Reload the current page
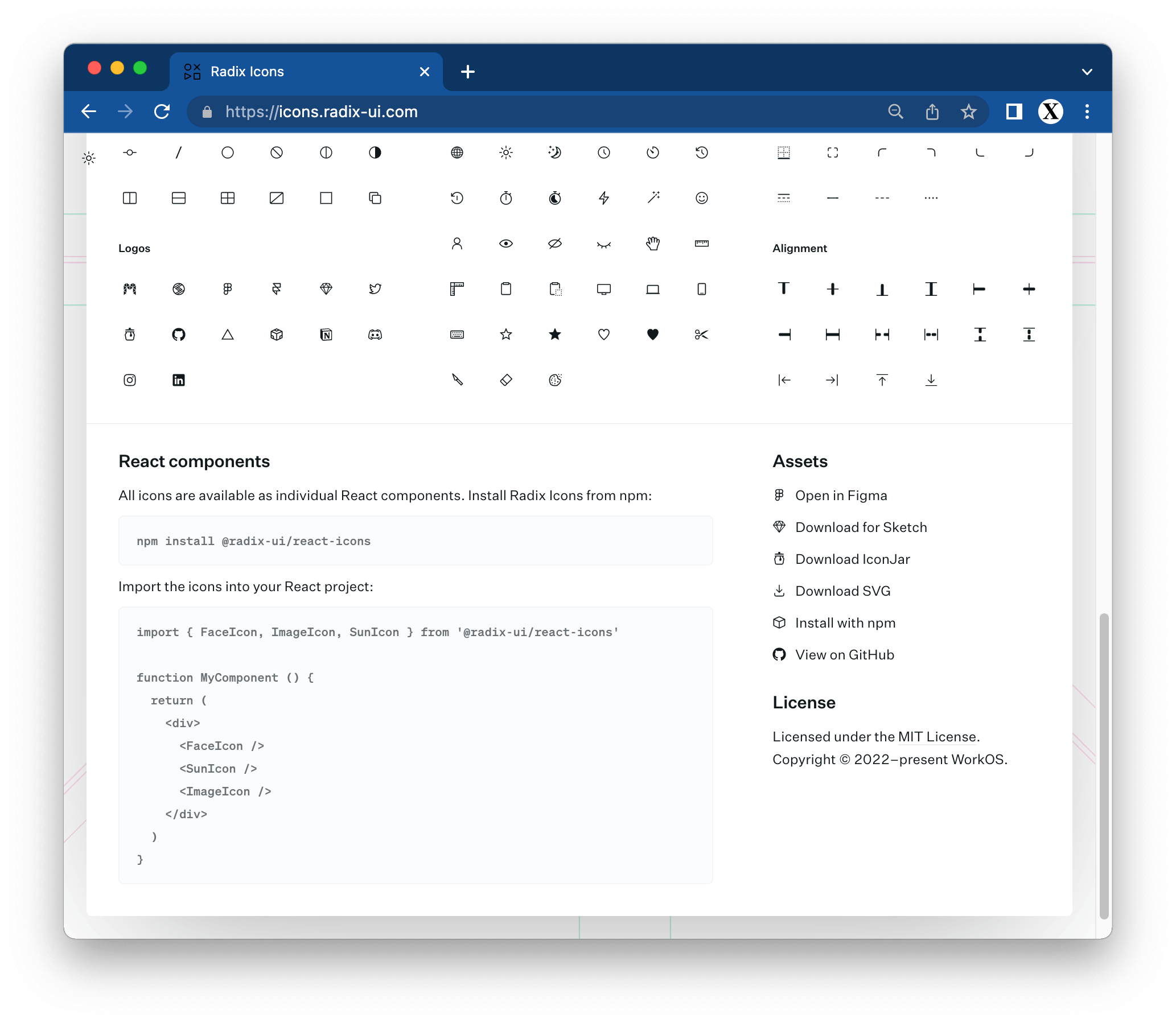1176x1023 pixels. 162,112
